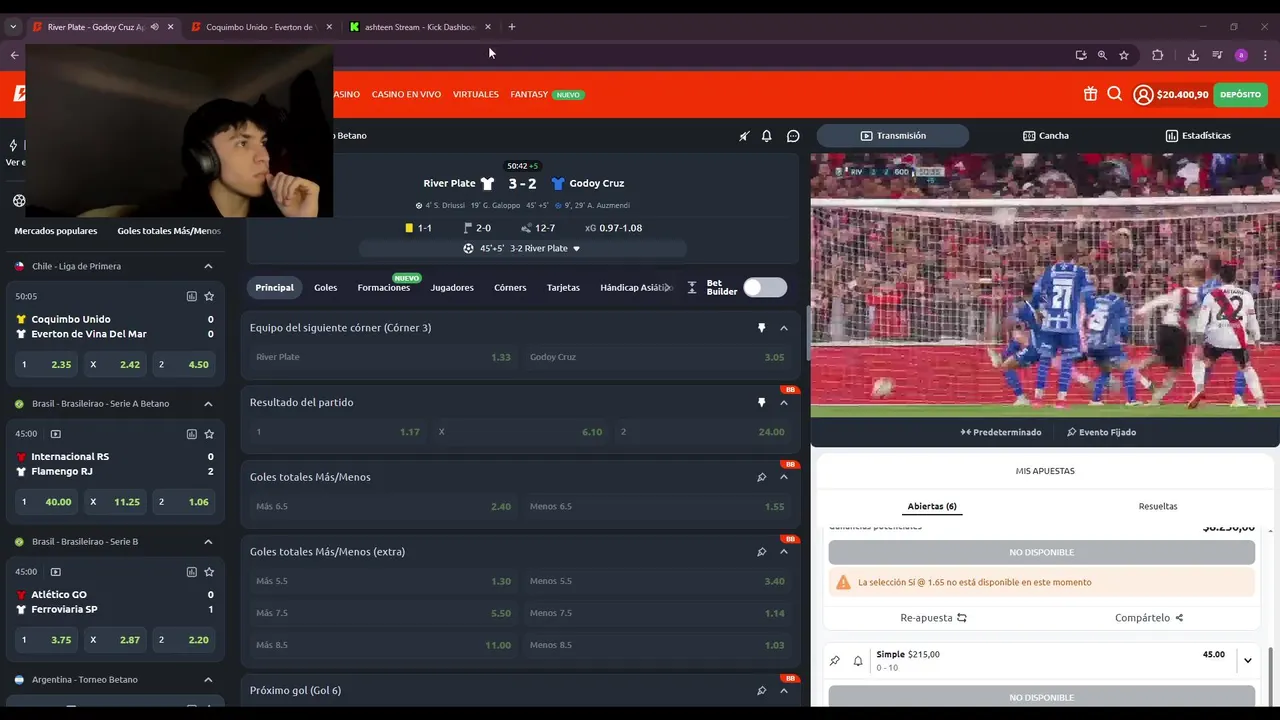Screen dimensions: 1280x720
Task: Unpin the Resultado del partido market
Action: pyautogui.click(x=761, y=402)
